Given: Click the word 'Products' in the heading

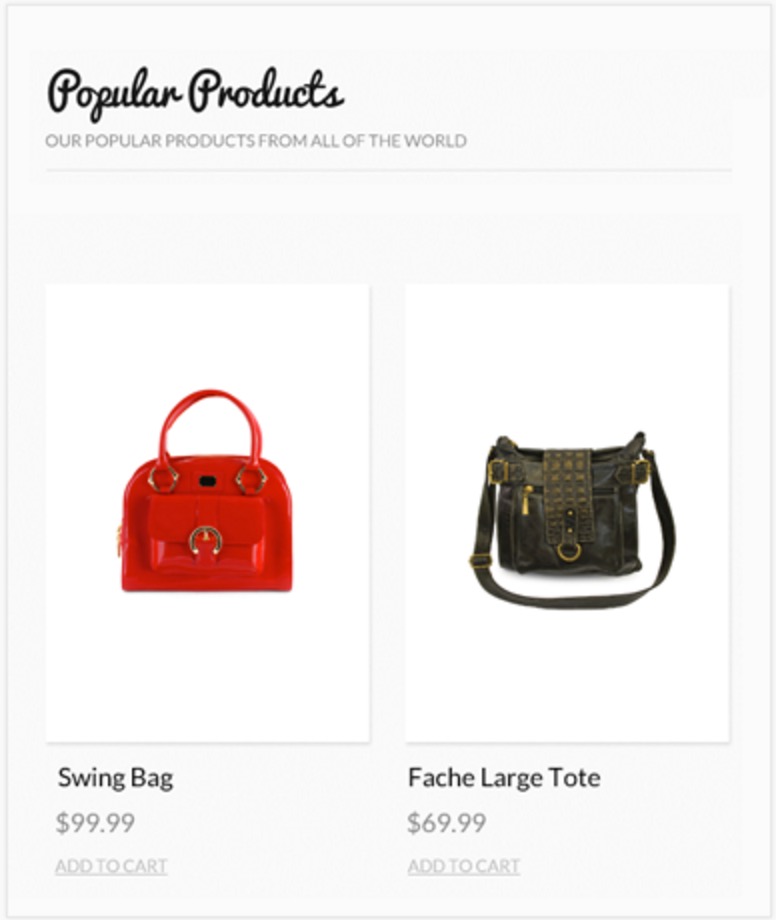Looking at the screenshot, I should 266,93.
